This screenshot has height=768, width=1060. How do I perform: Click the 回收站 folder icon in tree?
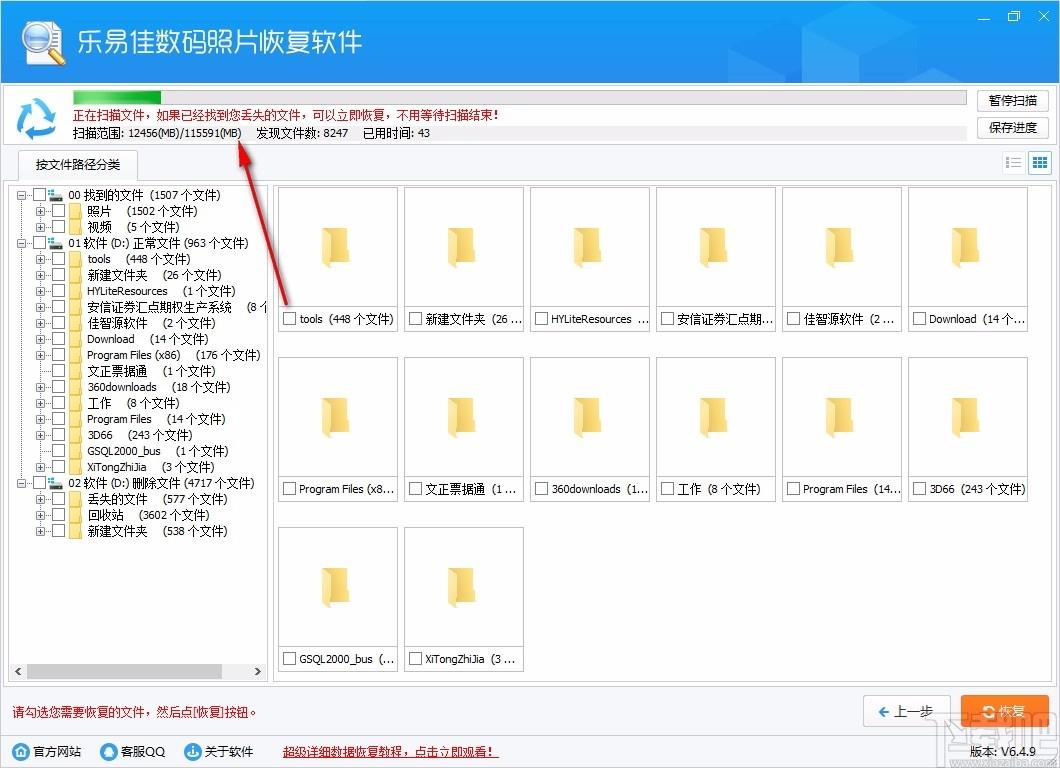(x=75, y=515)
